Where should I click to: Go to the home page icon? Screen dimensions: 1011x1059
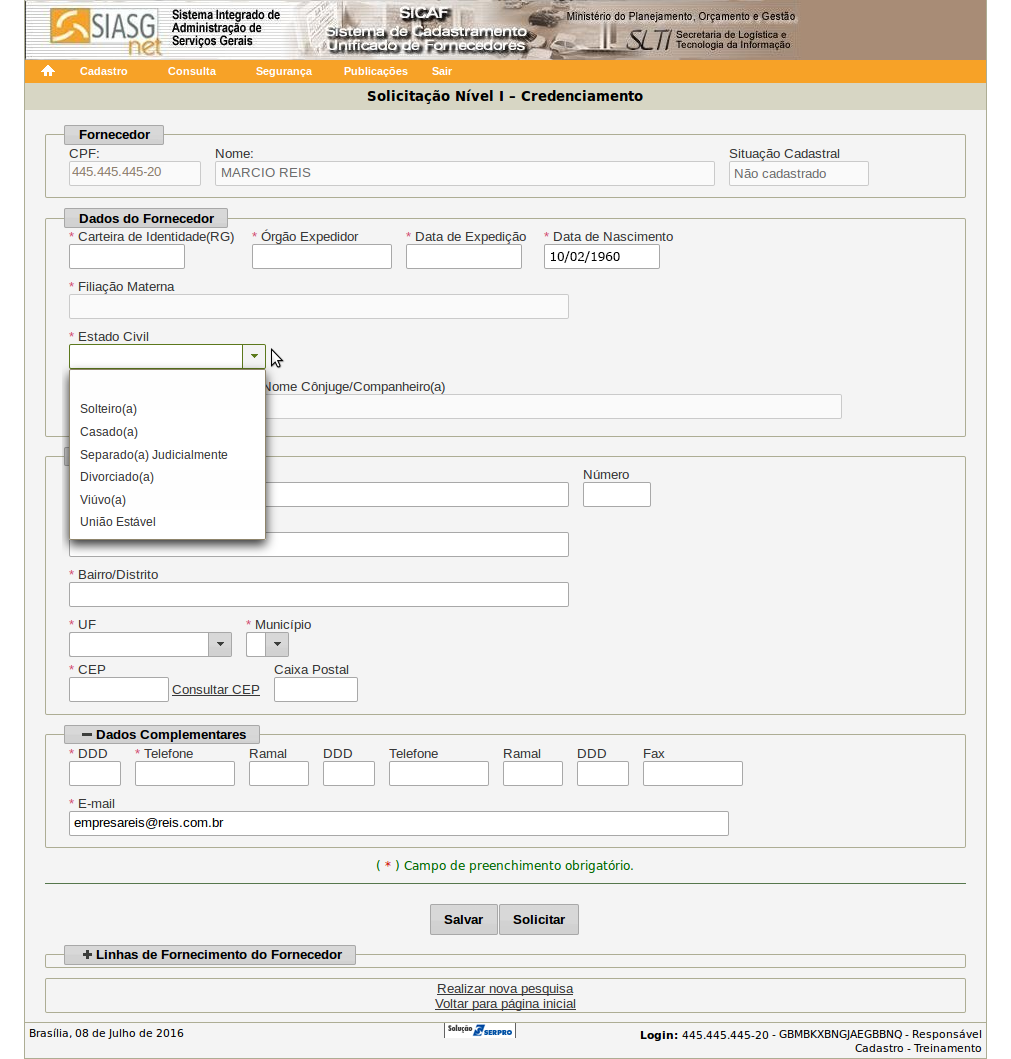(47, 71)
